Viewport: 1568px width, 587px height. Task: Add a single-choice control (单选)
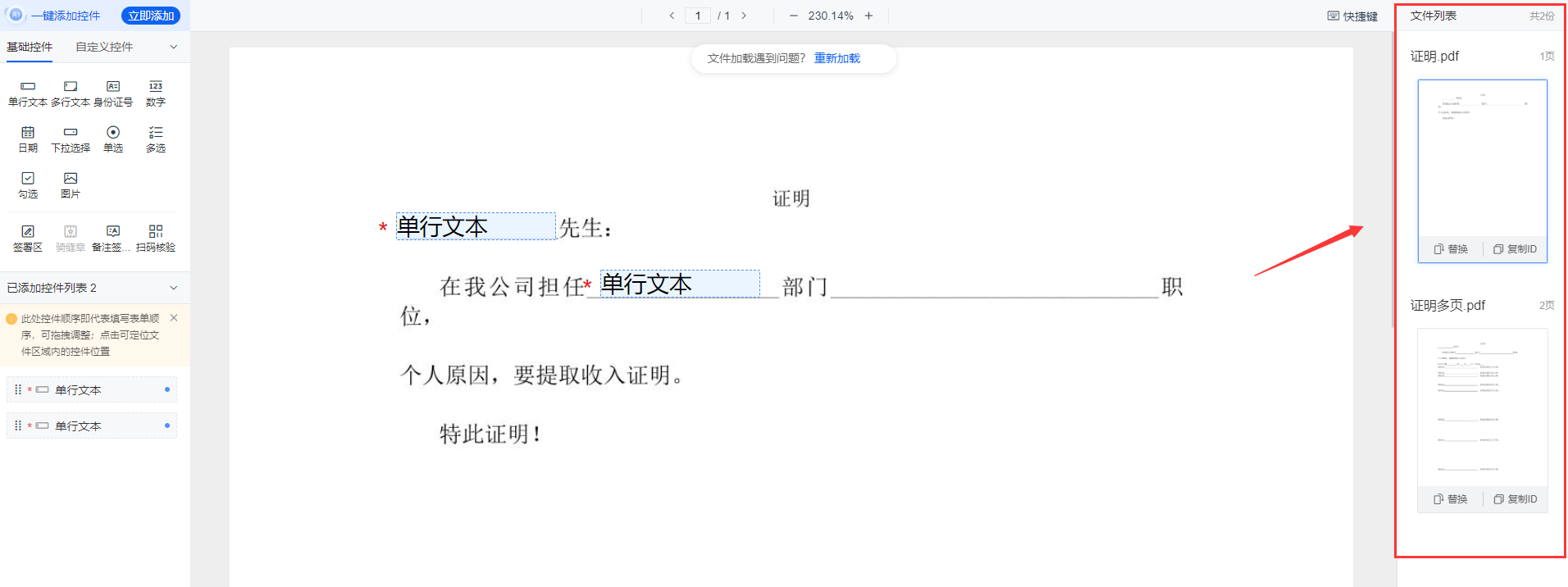coord(113,139)
